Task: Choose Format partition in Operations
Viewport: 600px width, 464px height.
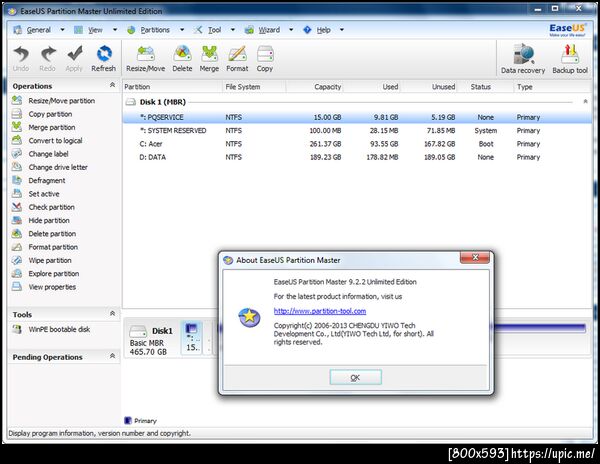Action: pos(44,247)
